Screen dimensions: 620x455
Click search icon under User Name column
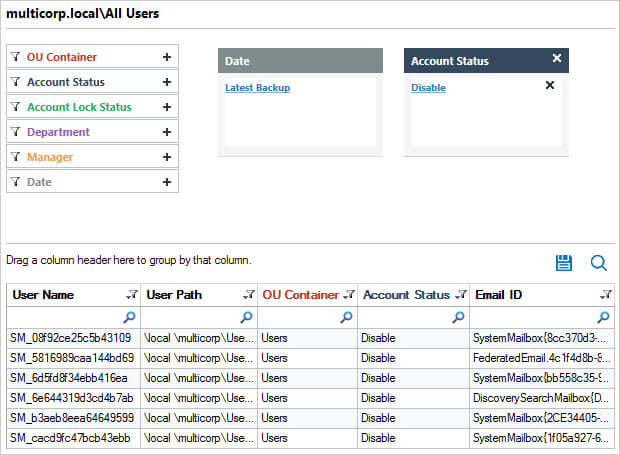(129, 317)
